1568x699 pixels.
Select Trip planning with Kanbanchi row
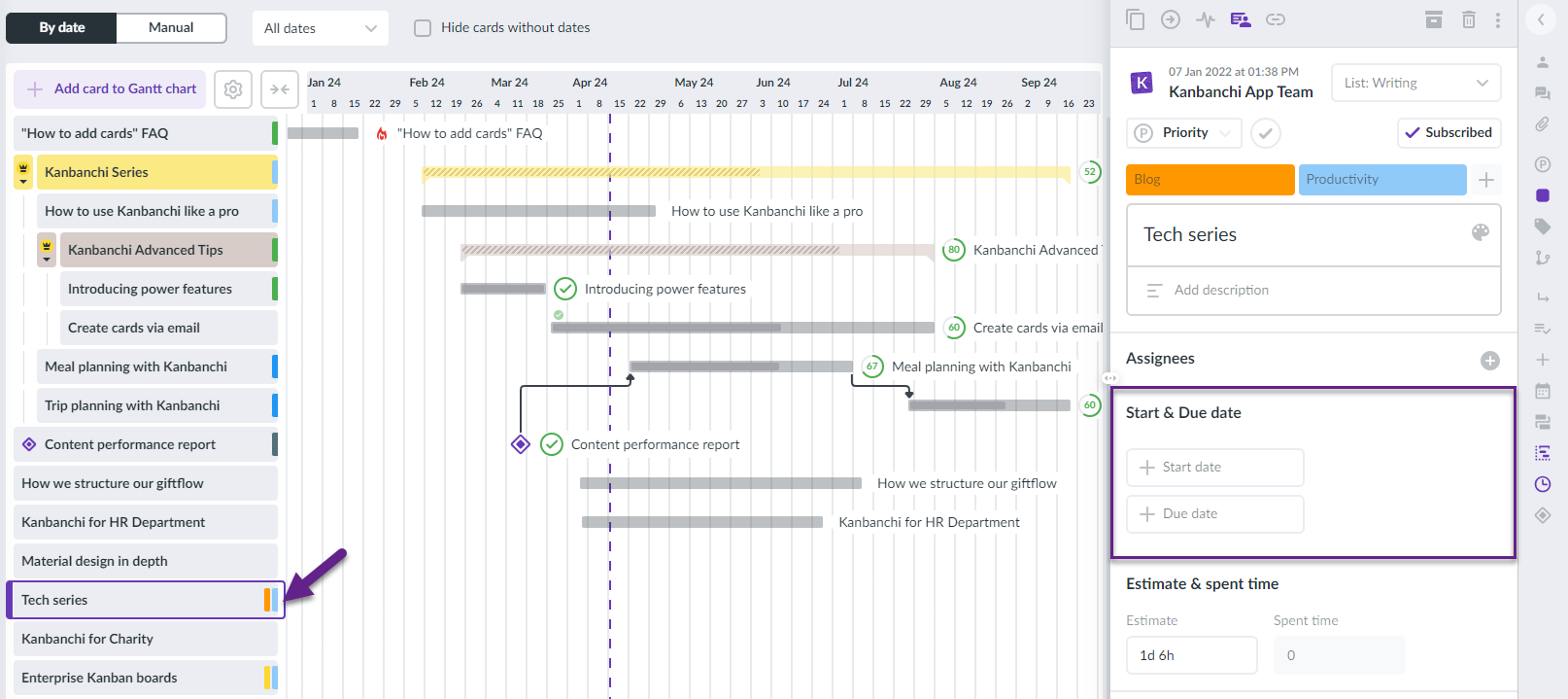[157, 405]
